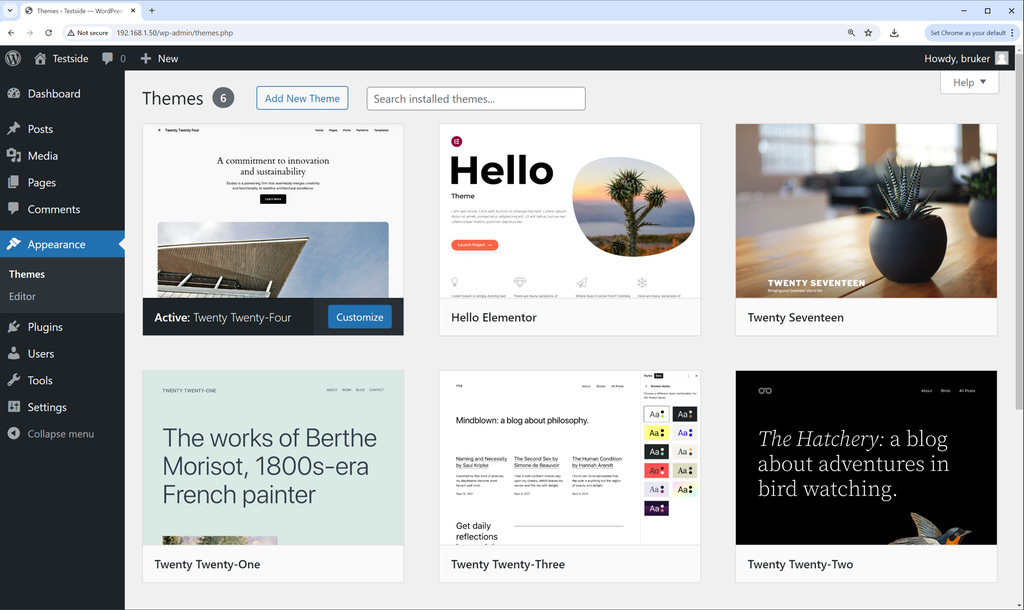Open the Howdy, bruker account menu
The width and height of the screenshot is (1024, 610).
965,59
